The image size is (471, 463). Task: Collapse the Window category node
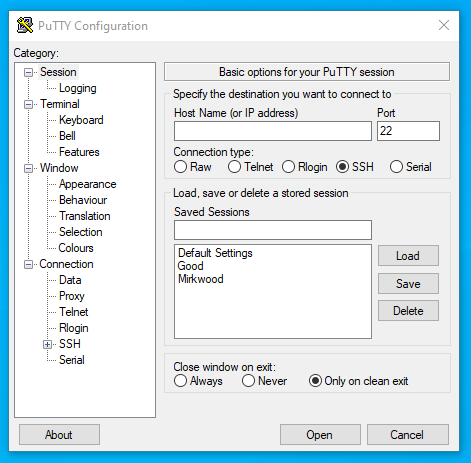[x=29, y=168]
